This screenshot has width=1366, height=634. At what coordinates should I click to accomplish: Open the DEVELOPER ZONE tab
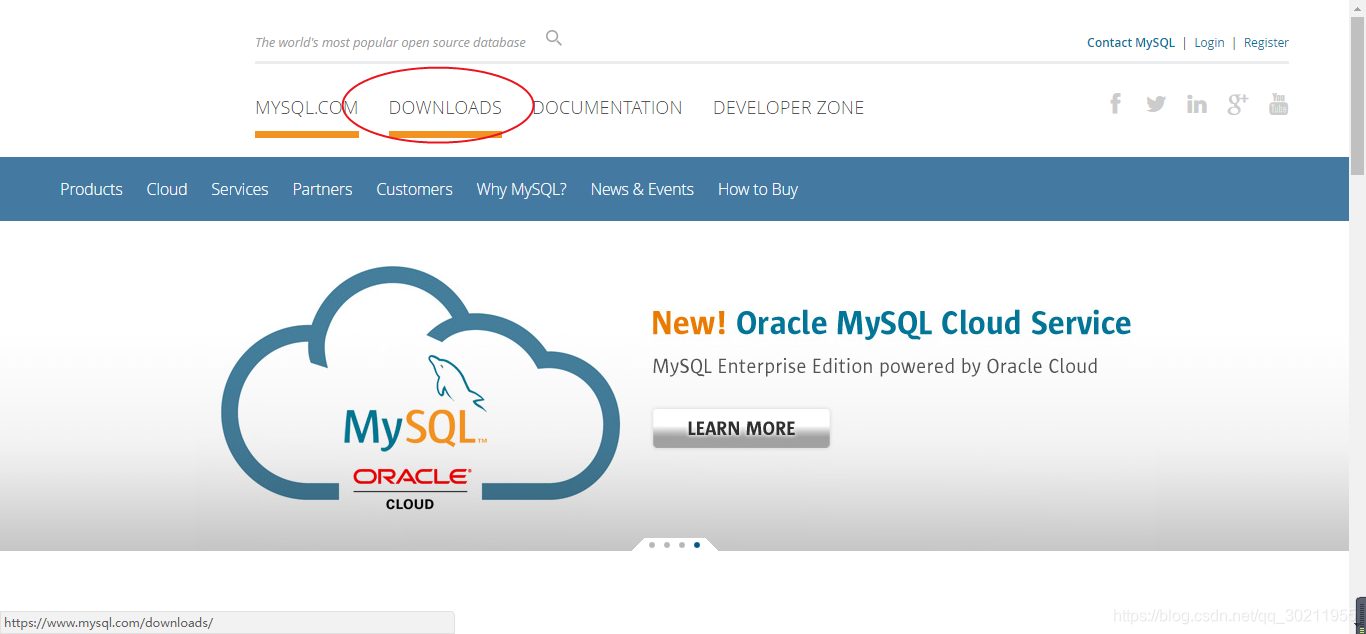(x=788, y=108)
